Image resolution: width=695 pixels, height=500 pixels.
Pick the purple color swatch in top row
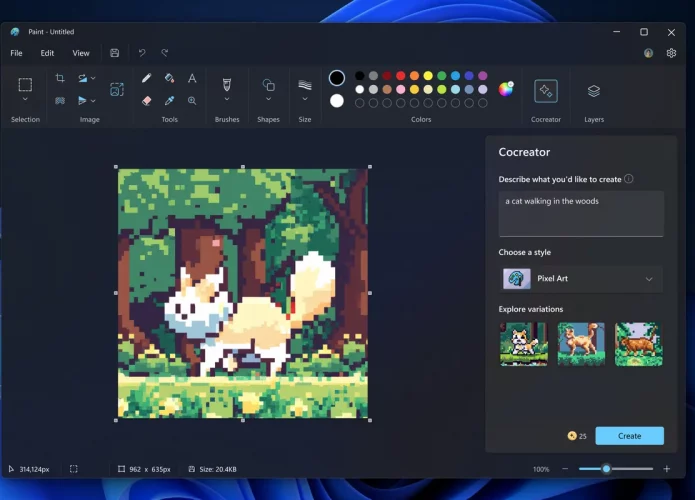click(x=483, y=76)
